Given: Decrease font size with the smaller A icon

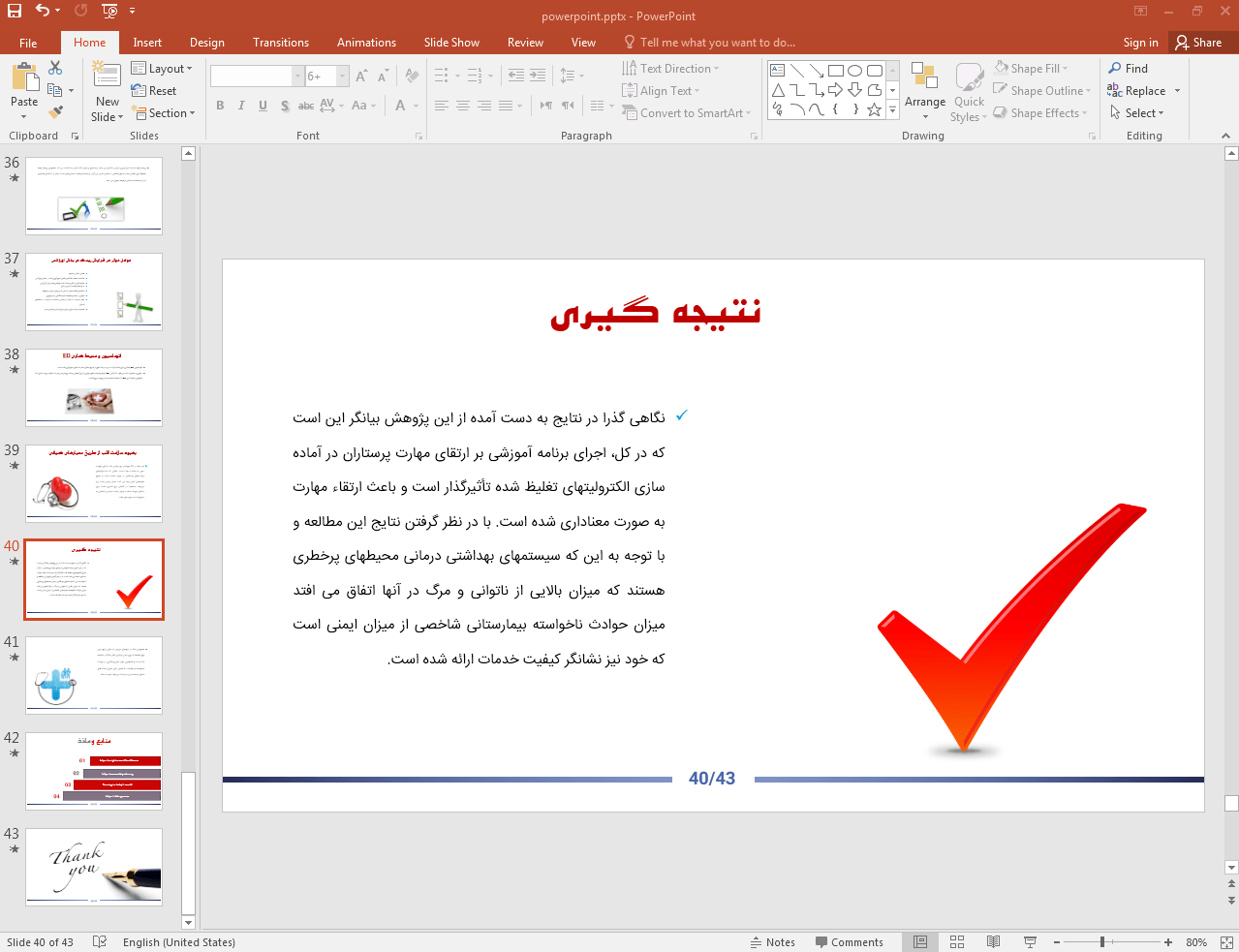Looking at the screenshot, I should coord(384,76).
